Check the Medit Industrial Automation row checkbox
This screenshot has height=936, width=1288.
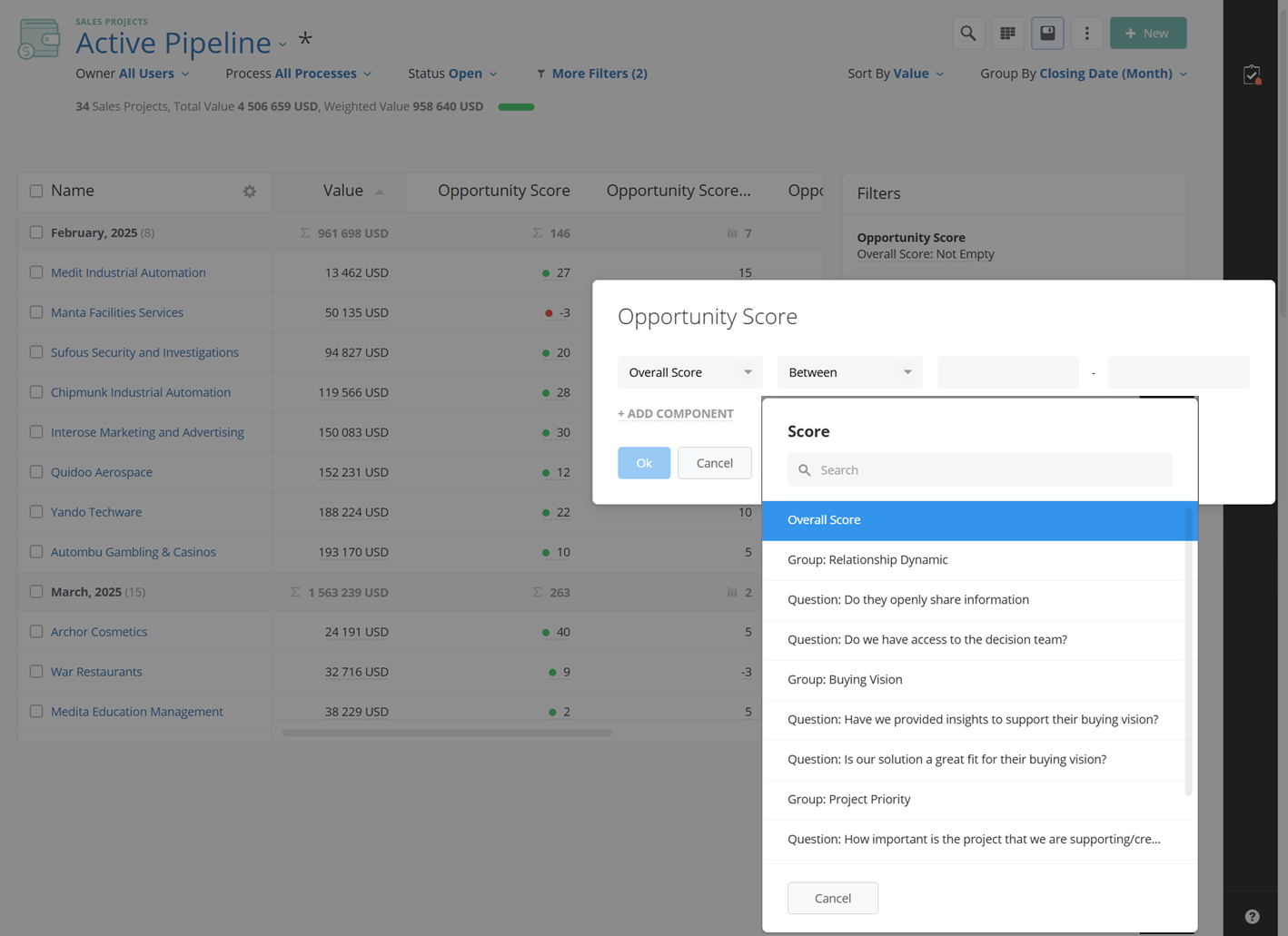point(36,272)
